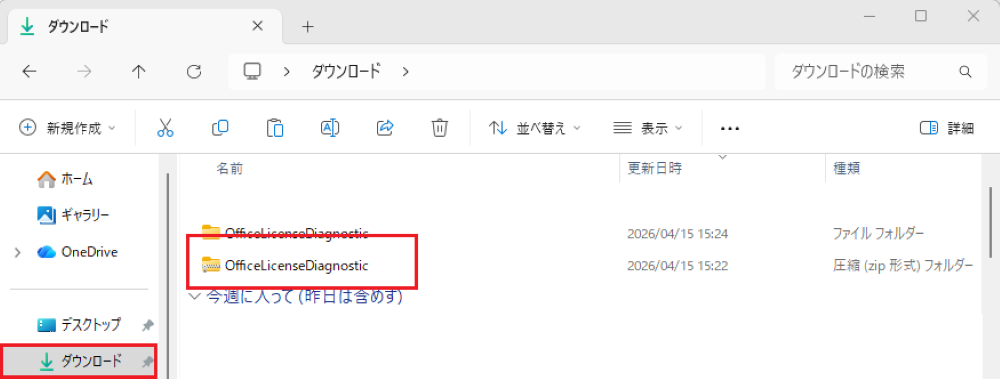The height and width of the screenshot is (379, 1000).
Task: Click the Share icon in toolbar
Action: [x=385, y=128]
